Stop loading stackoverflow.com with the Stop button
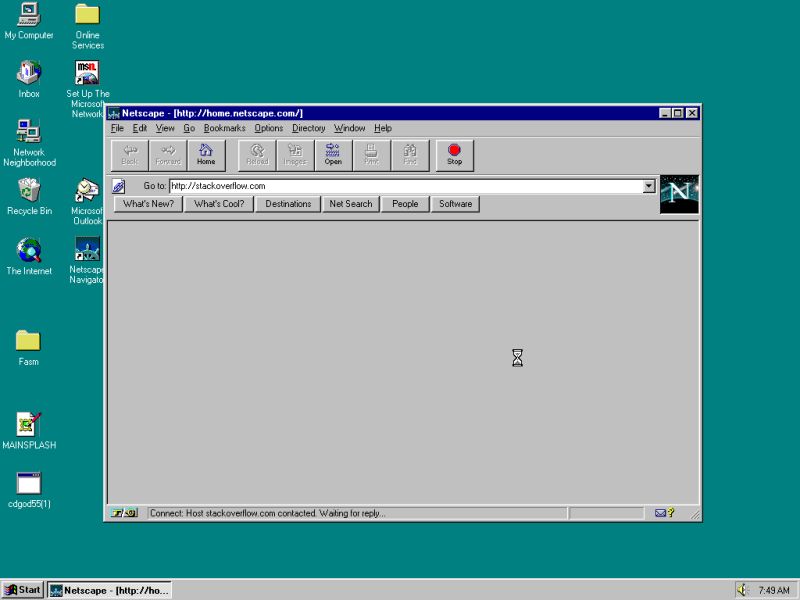800x600 pixels. 455,154
